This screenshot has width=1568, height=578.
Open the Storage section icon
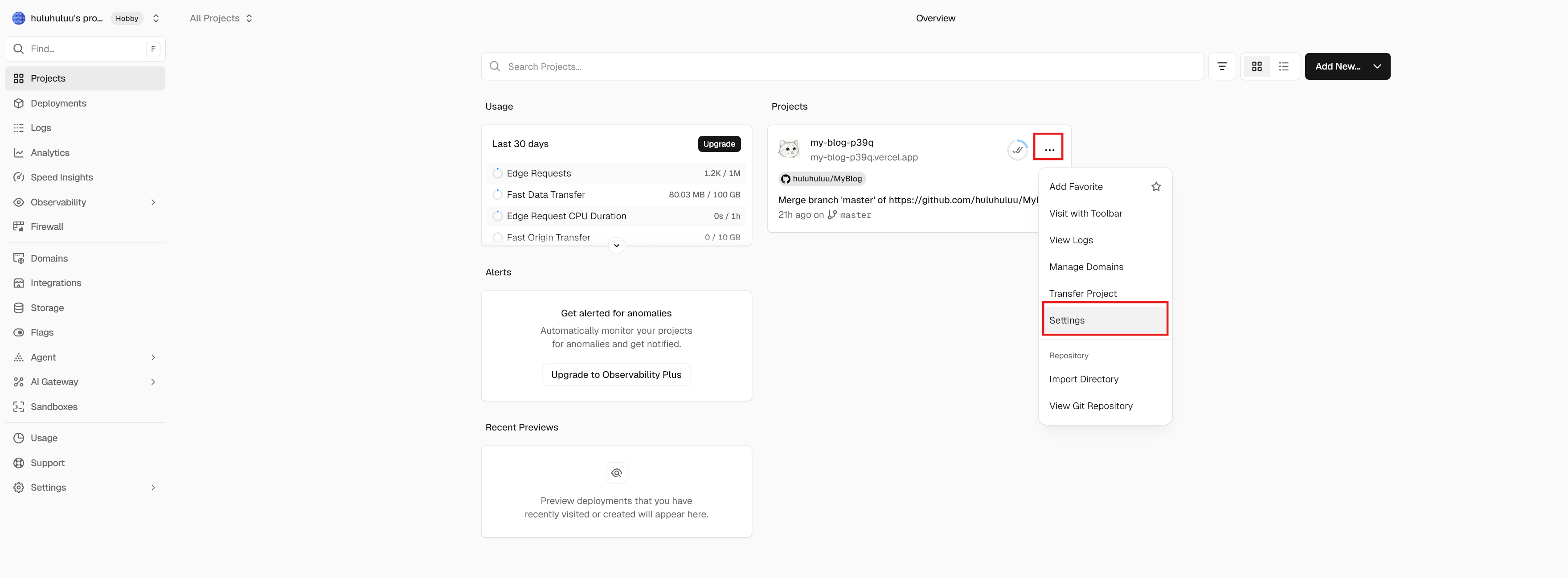tap(19, 307)
